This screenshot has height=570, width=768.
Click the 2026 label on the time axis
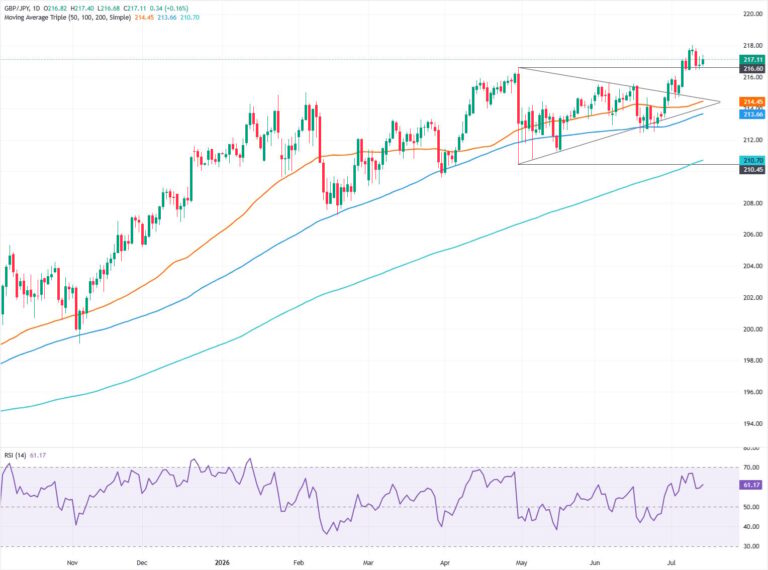222,563
